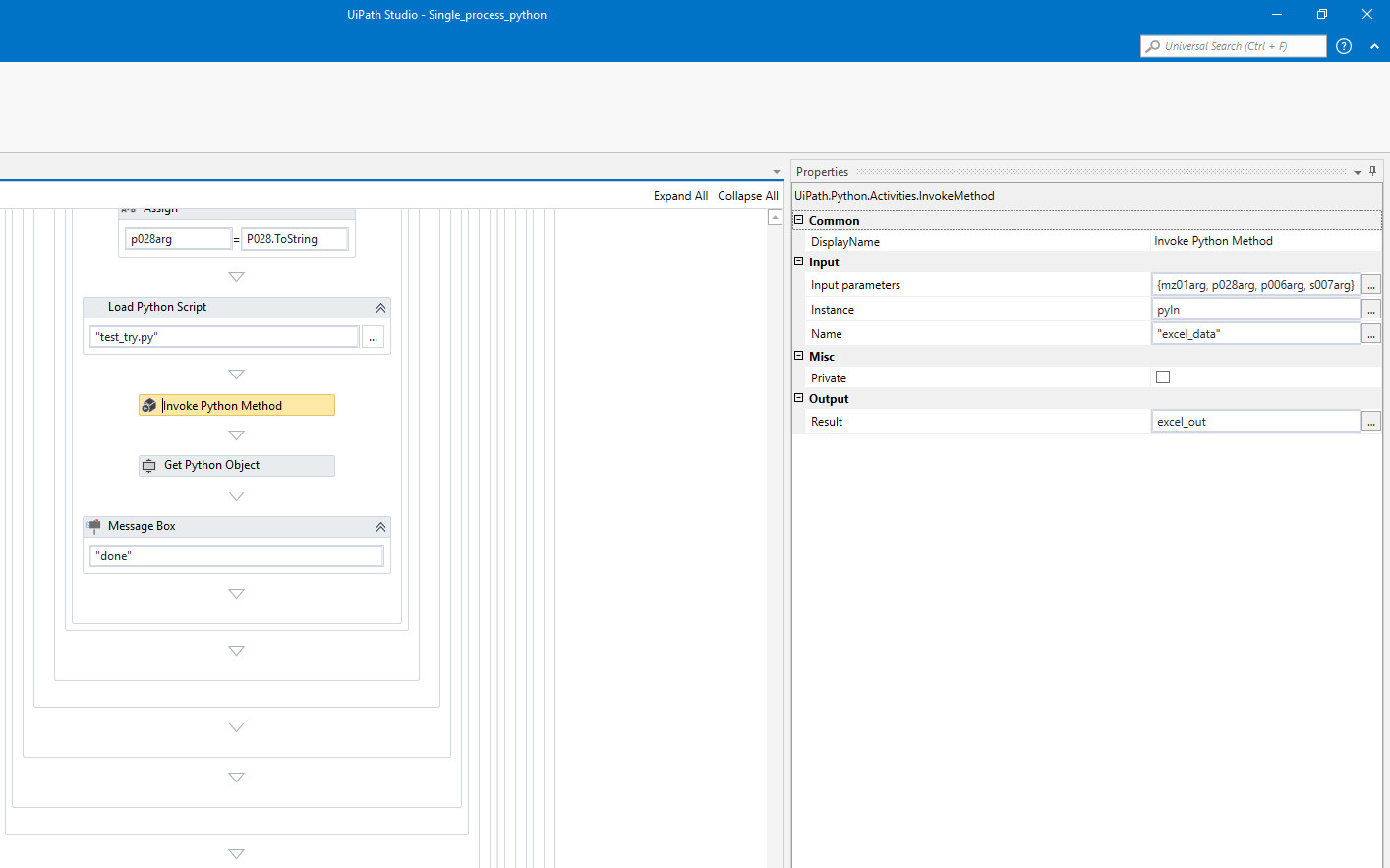Click the Get Python Object activity icon
The image size is (1390, 868).
click(x=149, y=465)
